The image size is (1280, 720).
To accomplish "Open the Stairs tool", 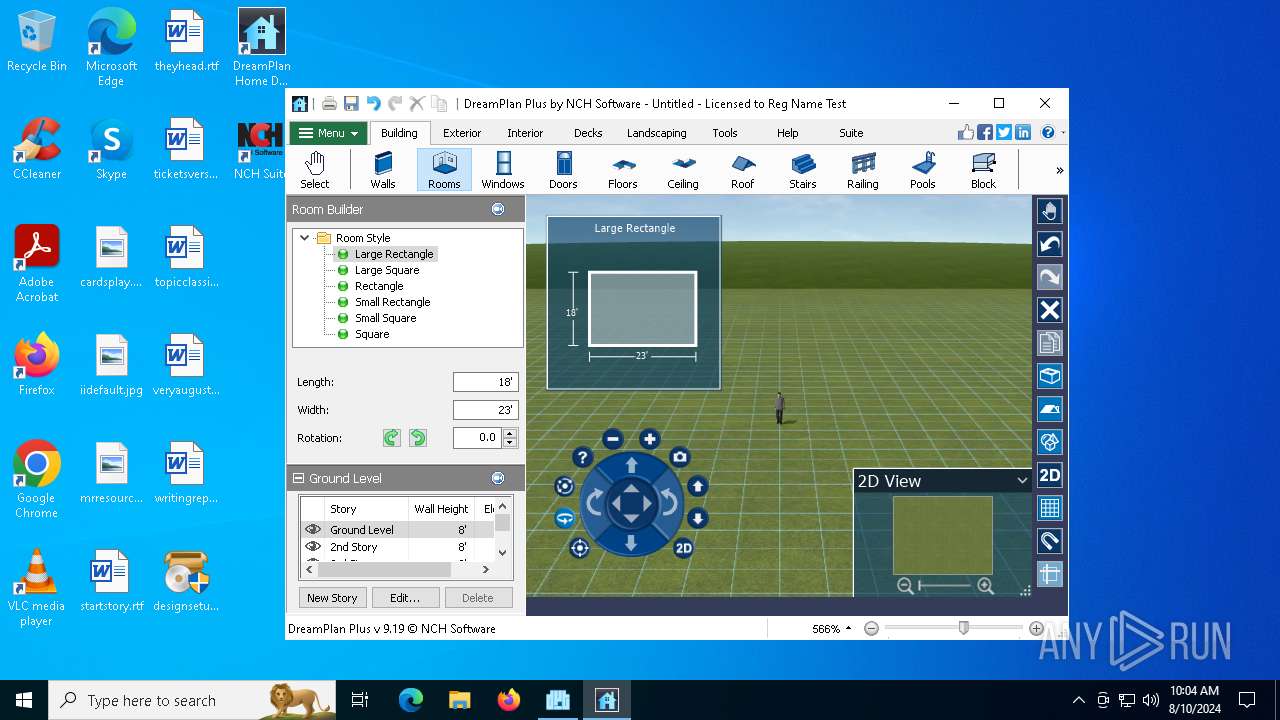I will (x=803, y=170).
